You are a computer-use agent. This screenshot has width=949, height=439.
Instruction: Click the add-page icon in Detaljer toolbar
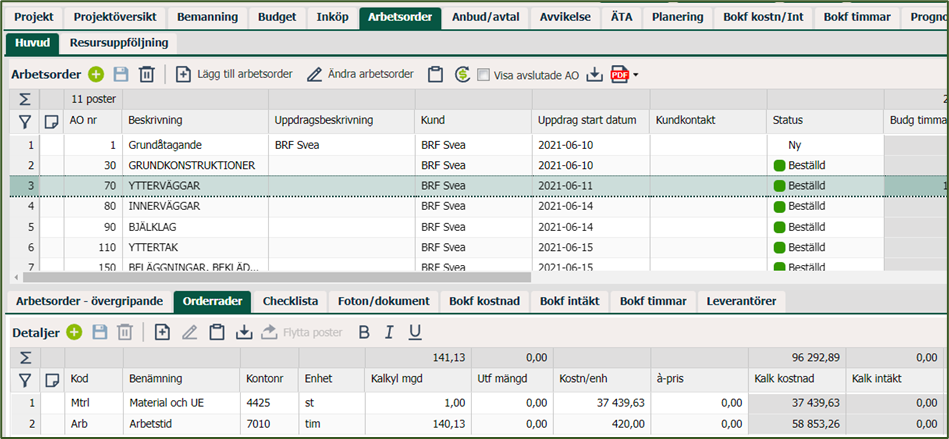[162, 332]
